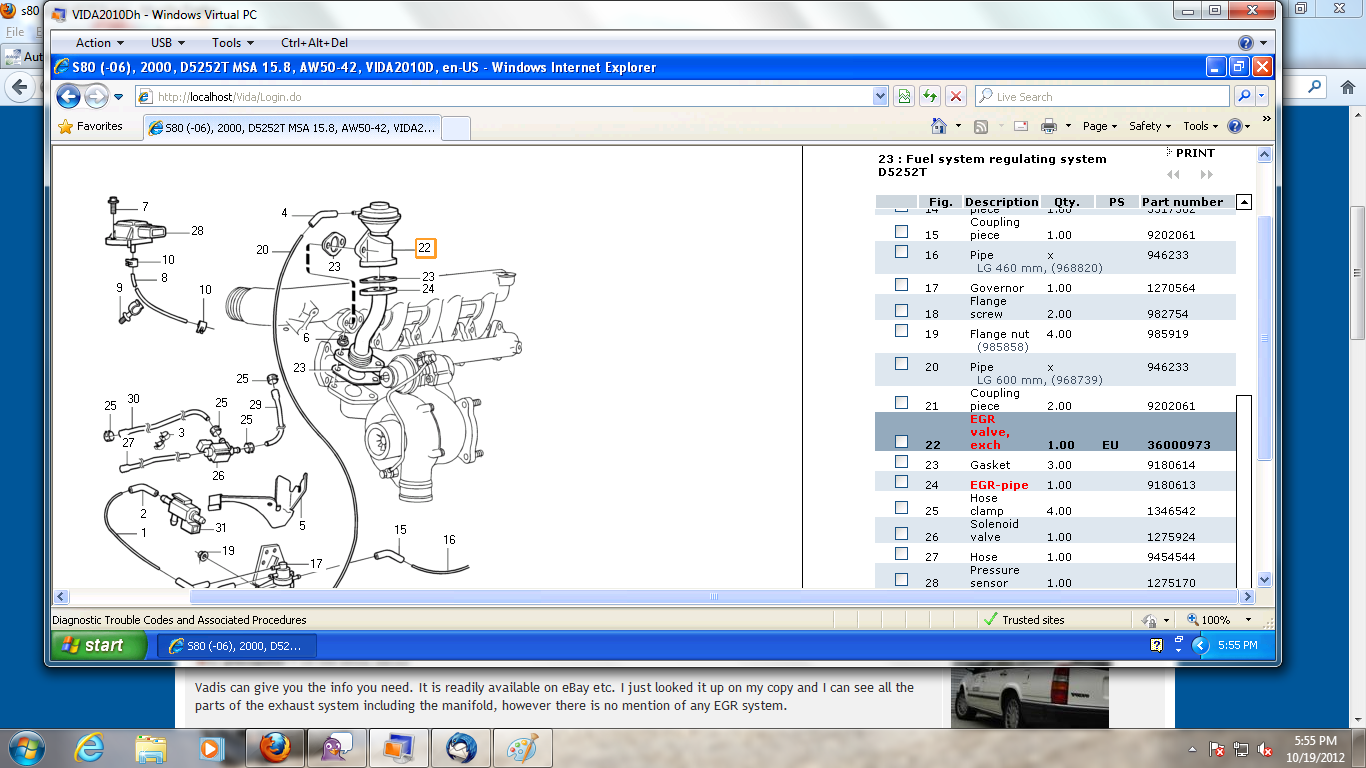Tick the checkbox for Gasket row 23

(902, 462)
